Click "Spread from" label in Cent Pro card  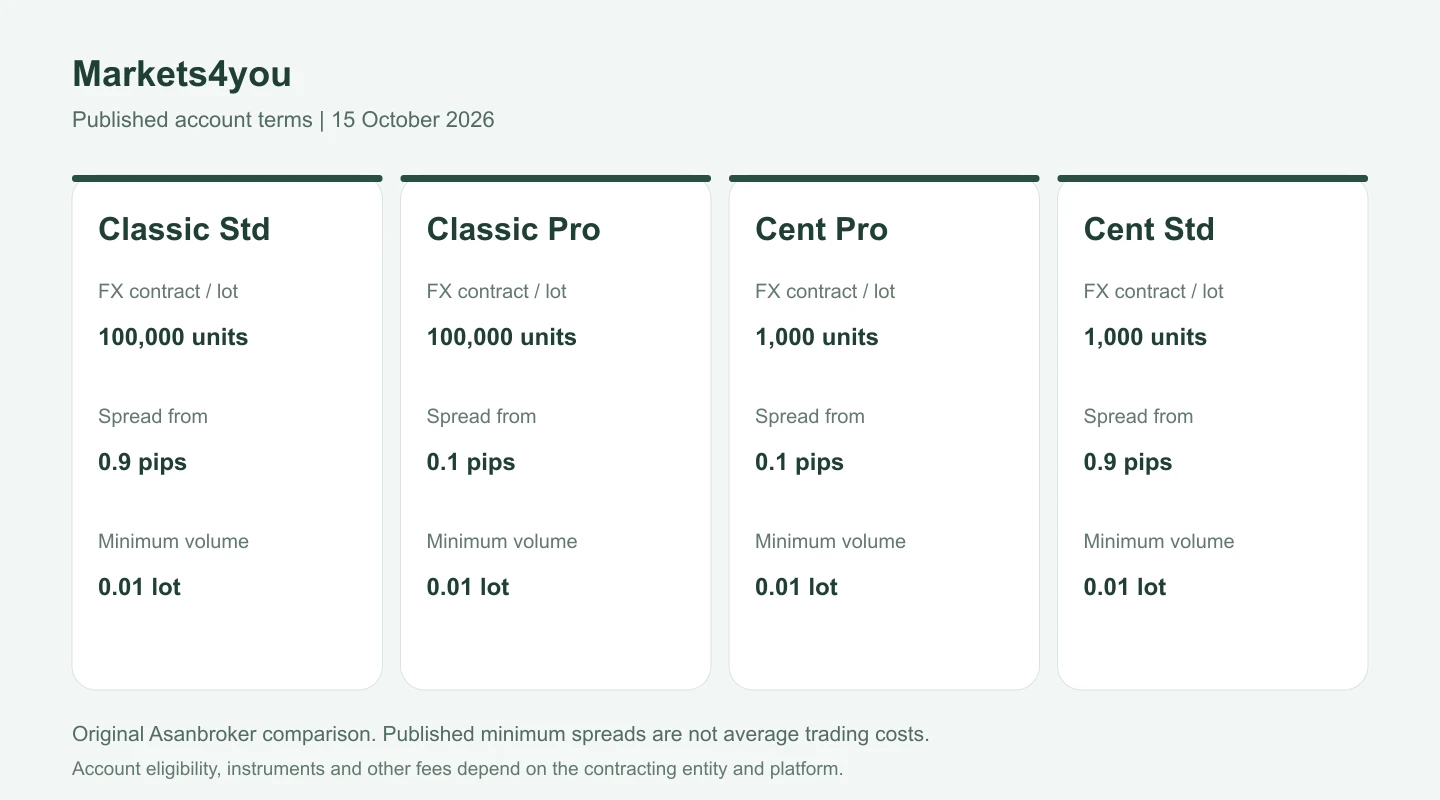click(810, 417)
